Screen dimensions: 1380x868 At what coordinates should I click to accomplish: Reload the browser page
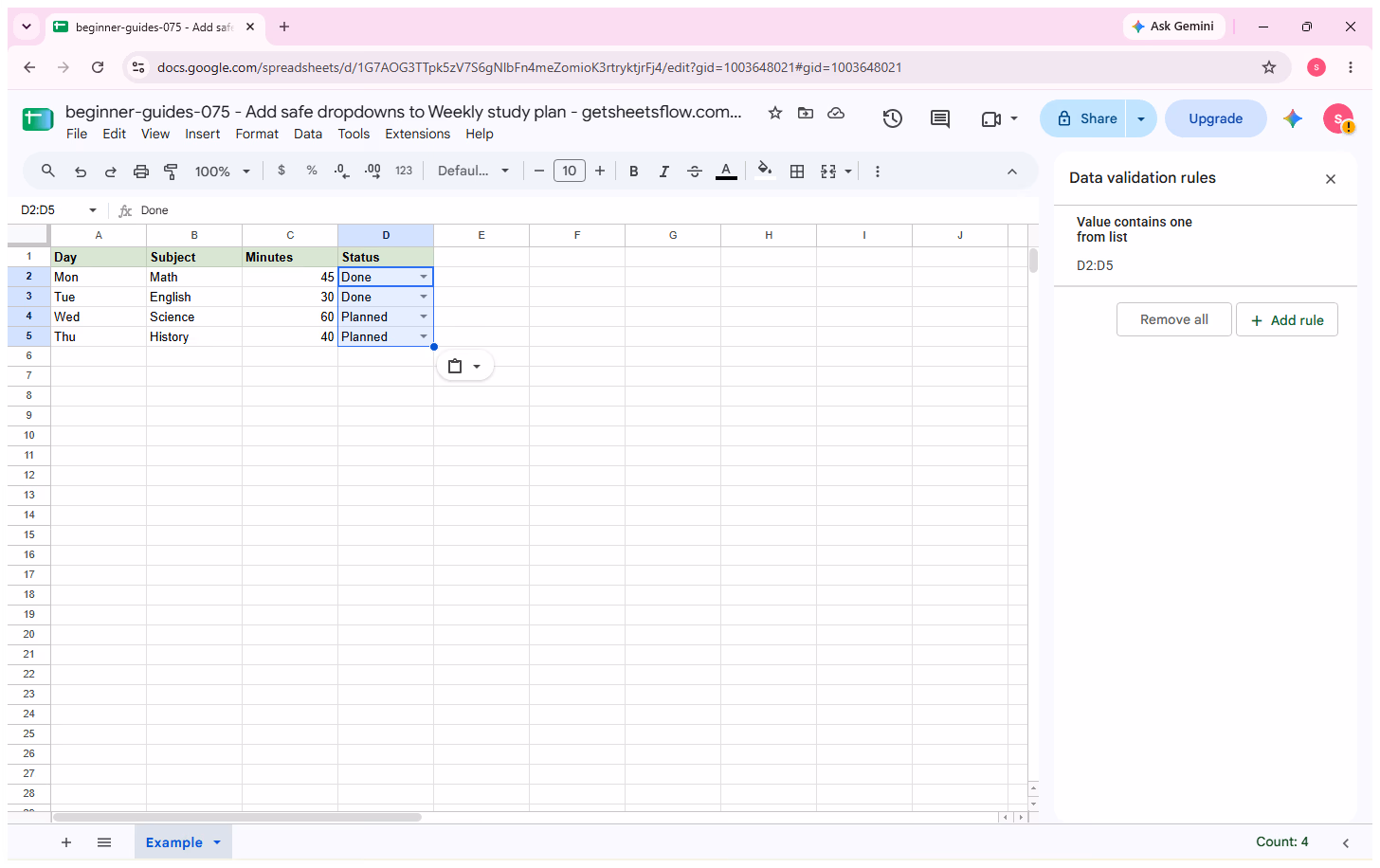click(x=98, y=67)
